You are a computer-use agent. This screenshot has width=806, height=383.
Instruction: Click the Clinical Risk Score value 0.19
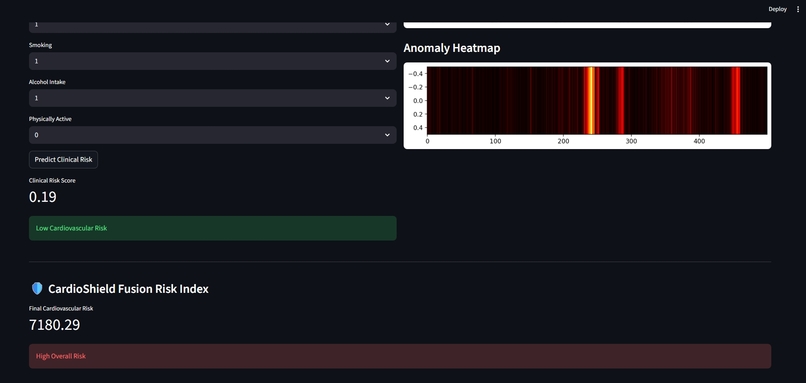click(43, 197)
